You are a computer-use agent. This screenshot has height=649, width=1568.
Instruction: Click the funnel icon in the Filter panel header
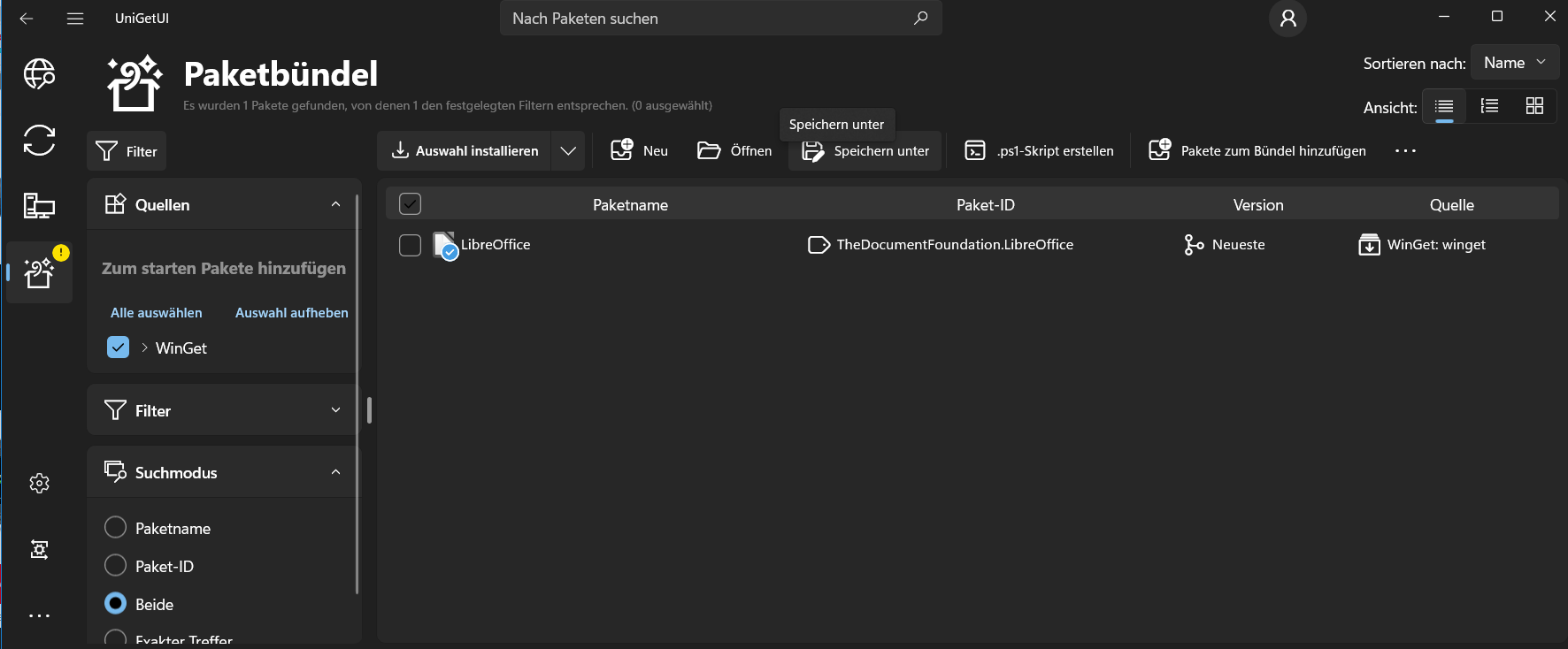pos(115,410)
